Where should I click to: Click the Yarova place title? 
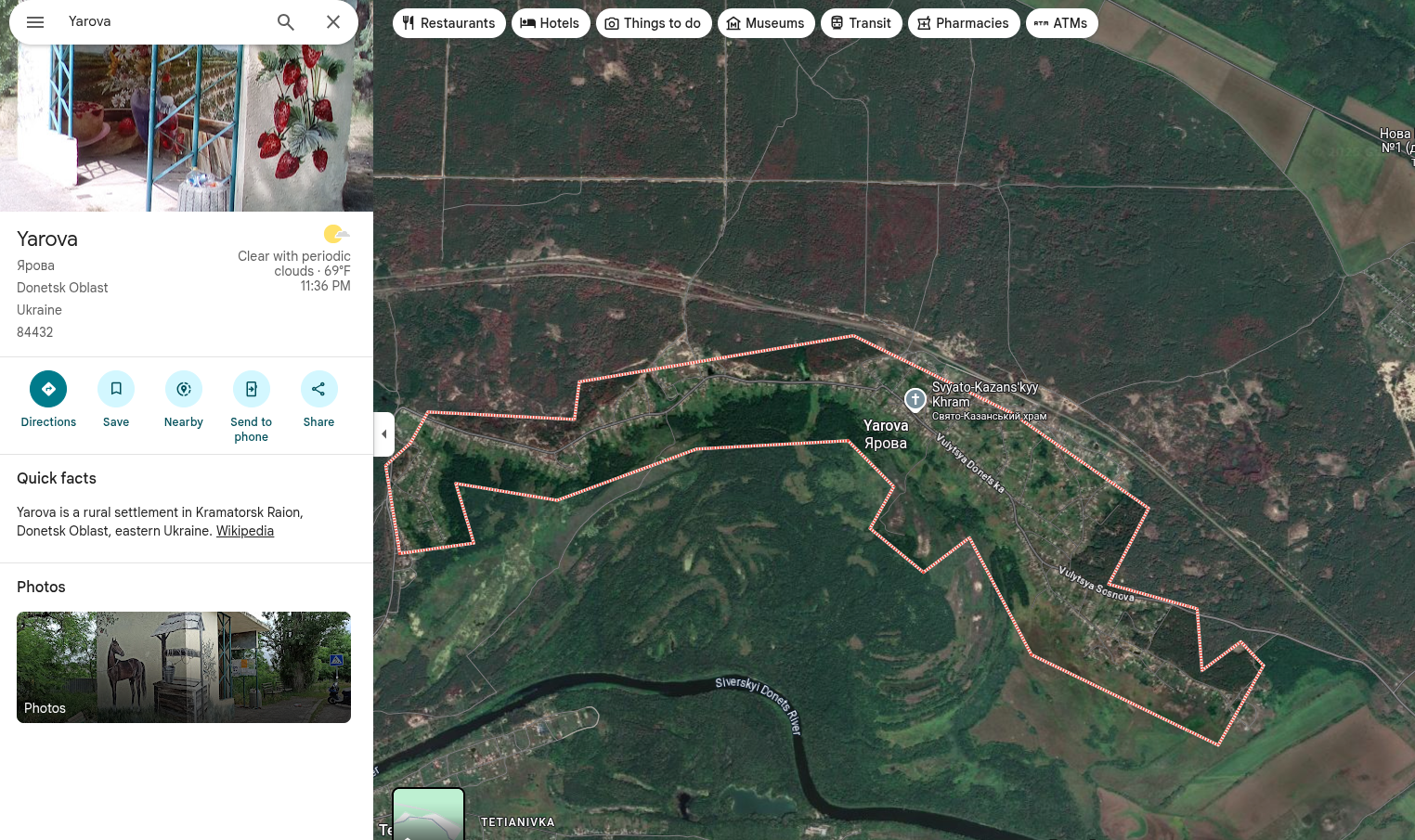47,239
